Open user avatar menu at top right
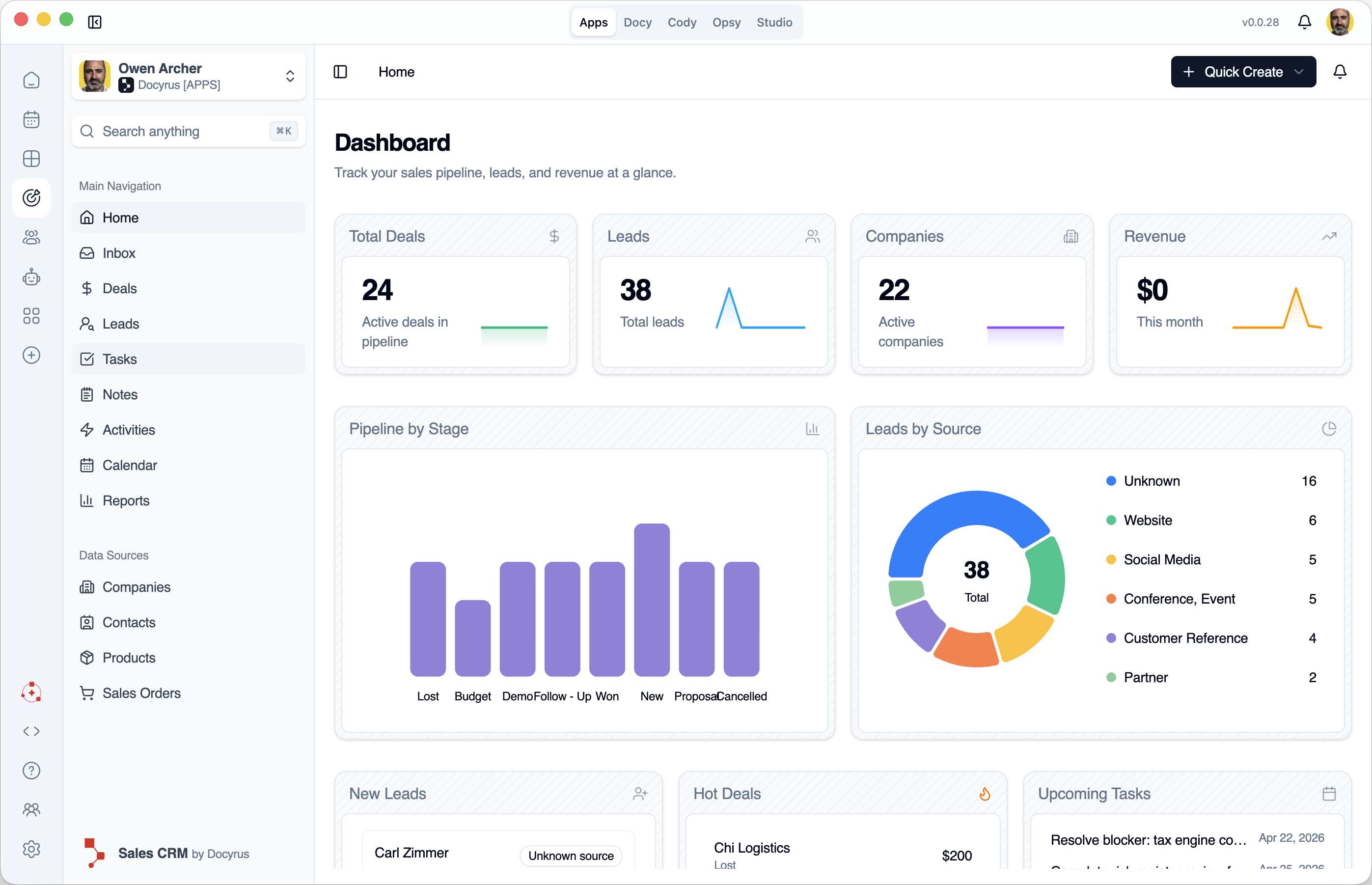 (1339, 22)
